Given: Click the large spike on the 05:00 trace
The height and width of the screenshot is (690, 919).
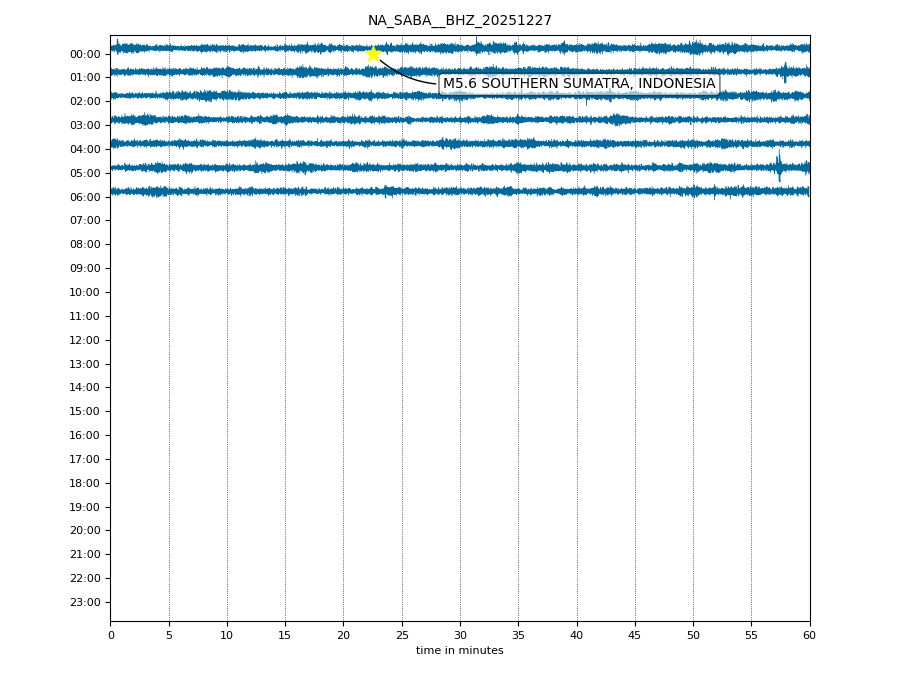Looking at the screenshot, I should pyautogui.click(x=779, y=166).
